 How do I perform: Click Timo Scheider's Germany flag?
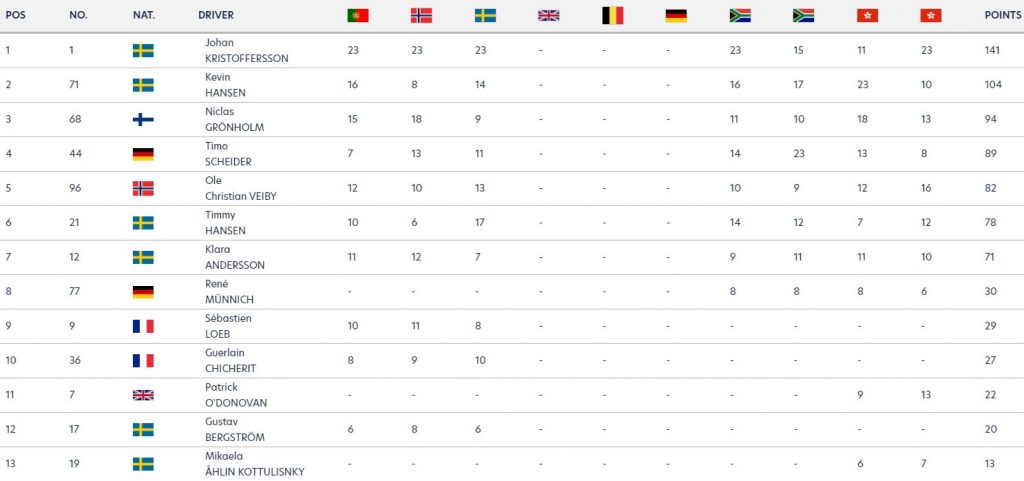click(143, 154)
